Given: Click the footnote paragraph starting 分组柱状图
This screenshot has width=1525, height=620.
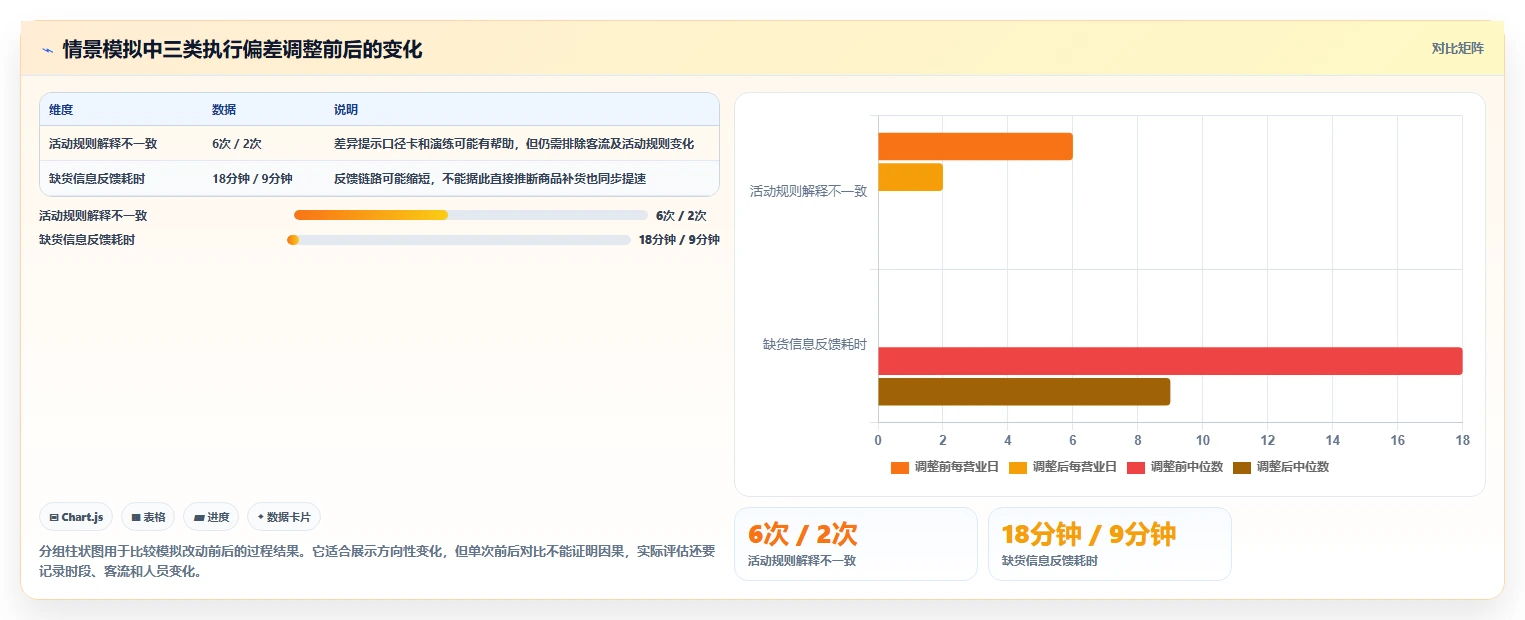Looking at the screenshot, I should click(x=377, y=561).
